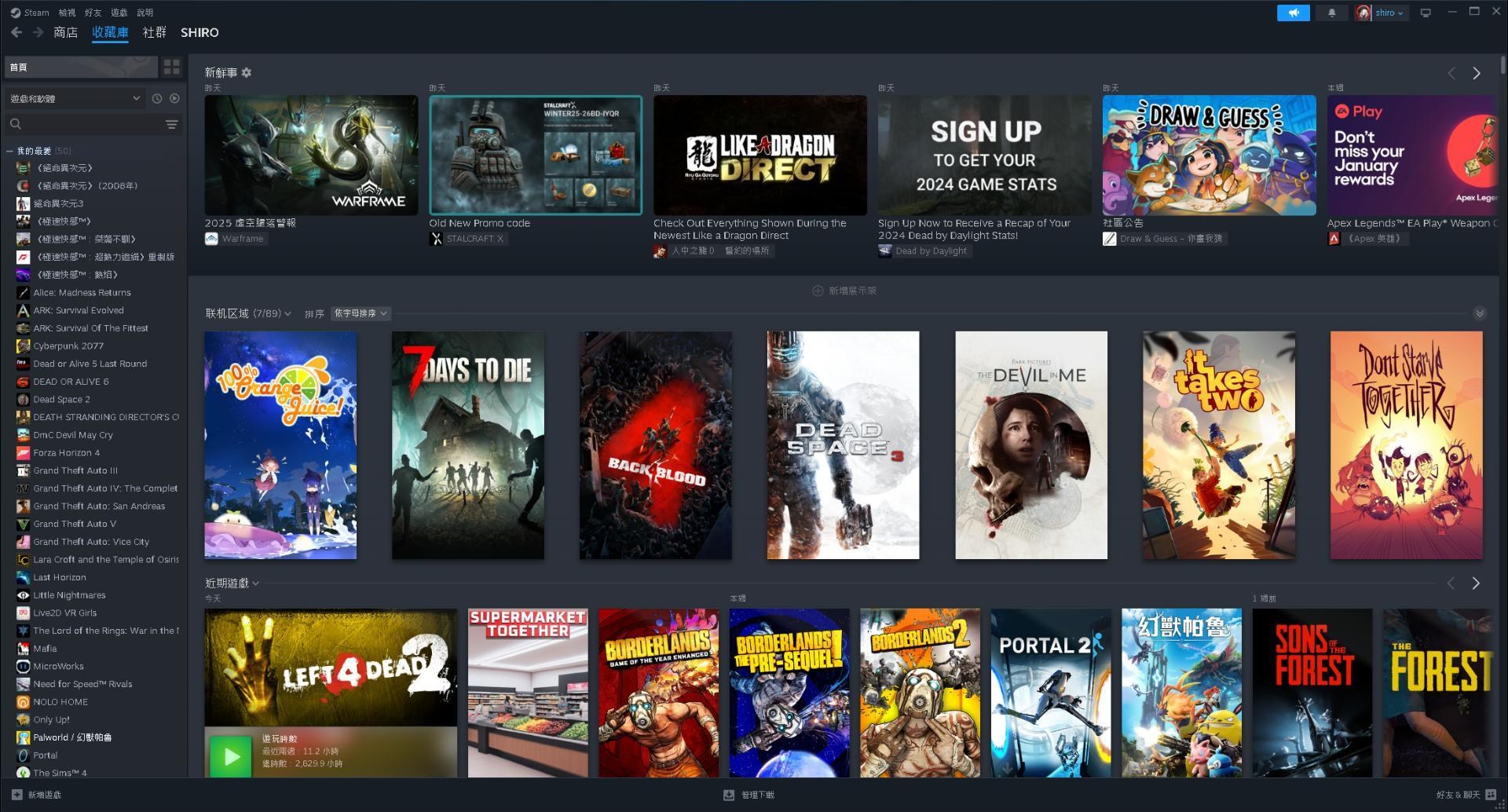Open the alphabetical sort order dropdown
This screenshot has width=1508, height=812.
click(x=361, y=313)
